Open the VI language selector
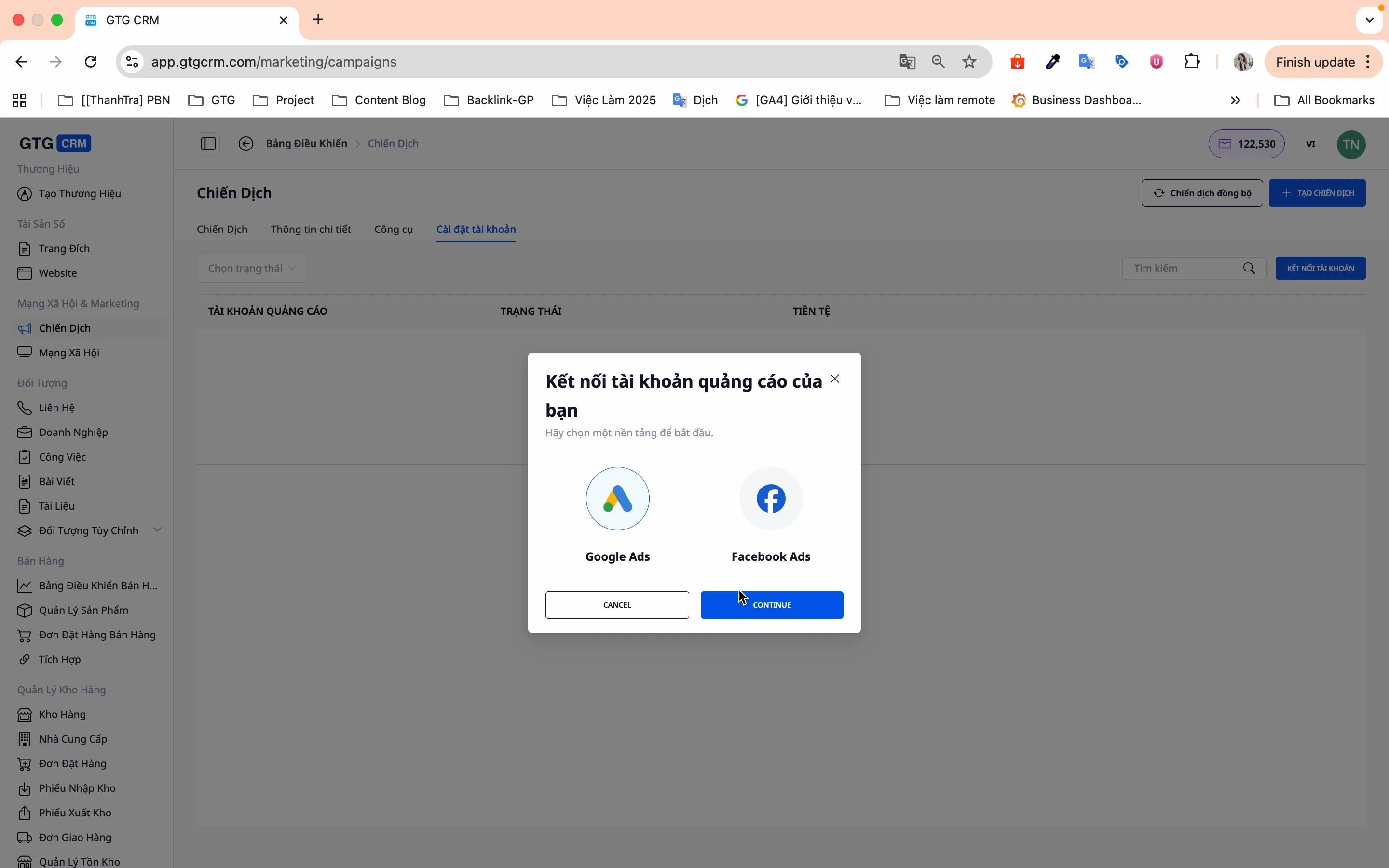This screenshot has height=868, width=1389. tap(1311, 144)
